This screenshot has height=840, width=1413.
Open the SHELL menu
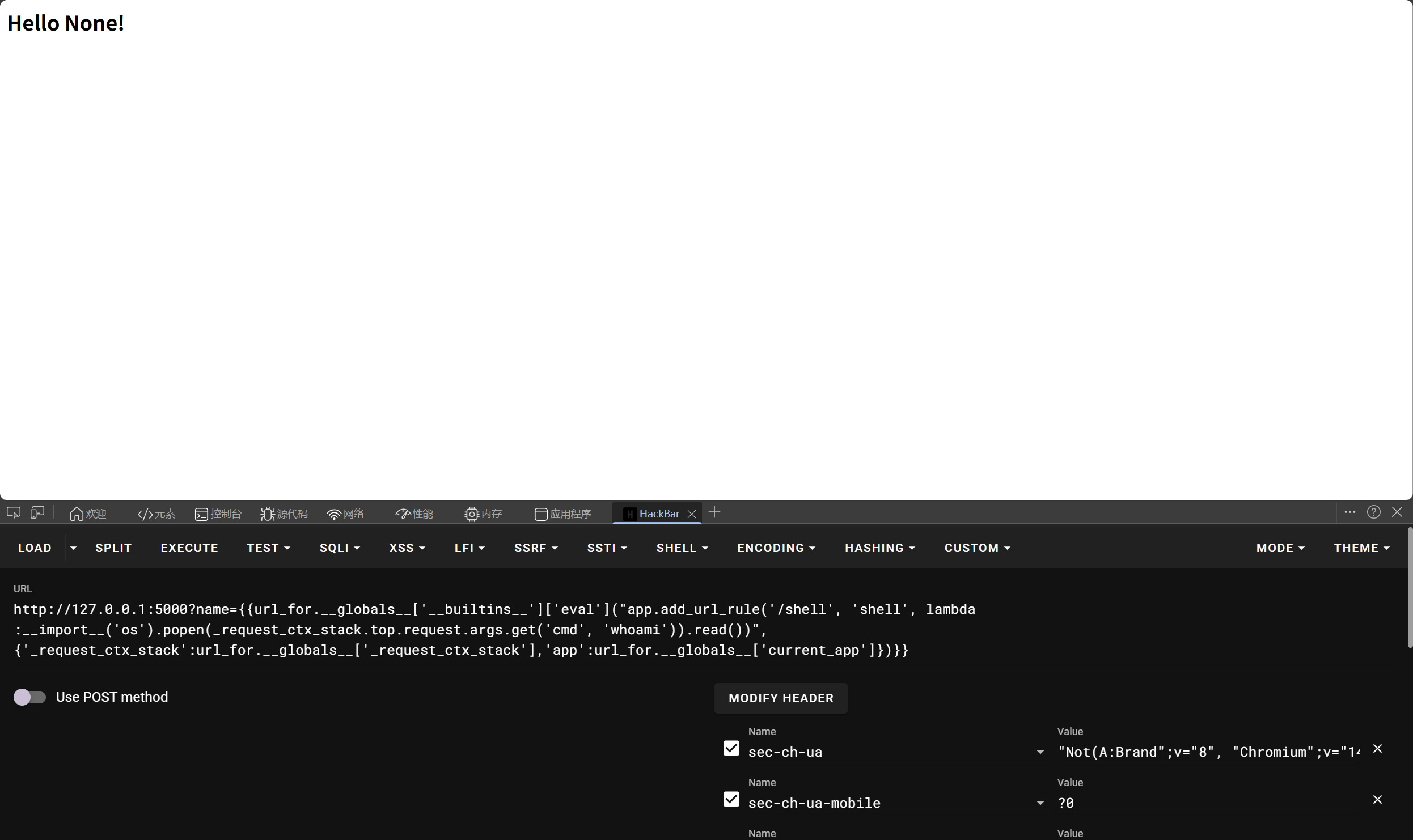(x=682, y=548)
